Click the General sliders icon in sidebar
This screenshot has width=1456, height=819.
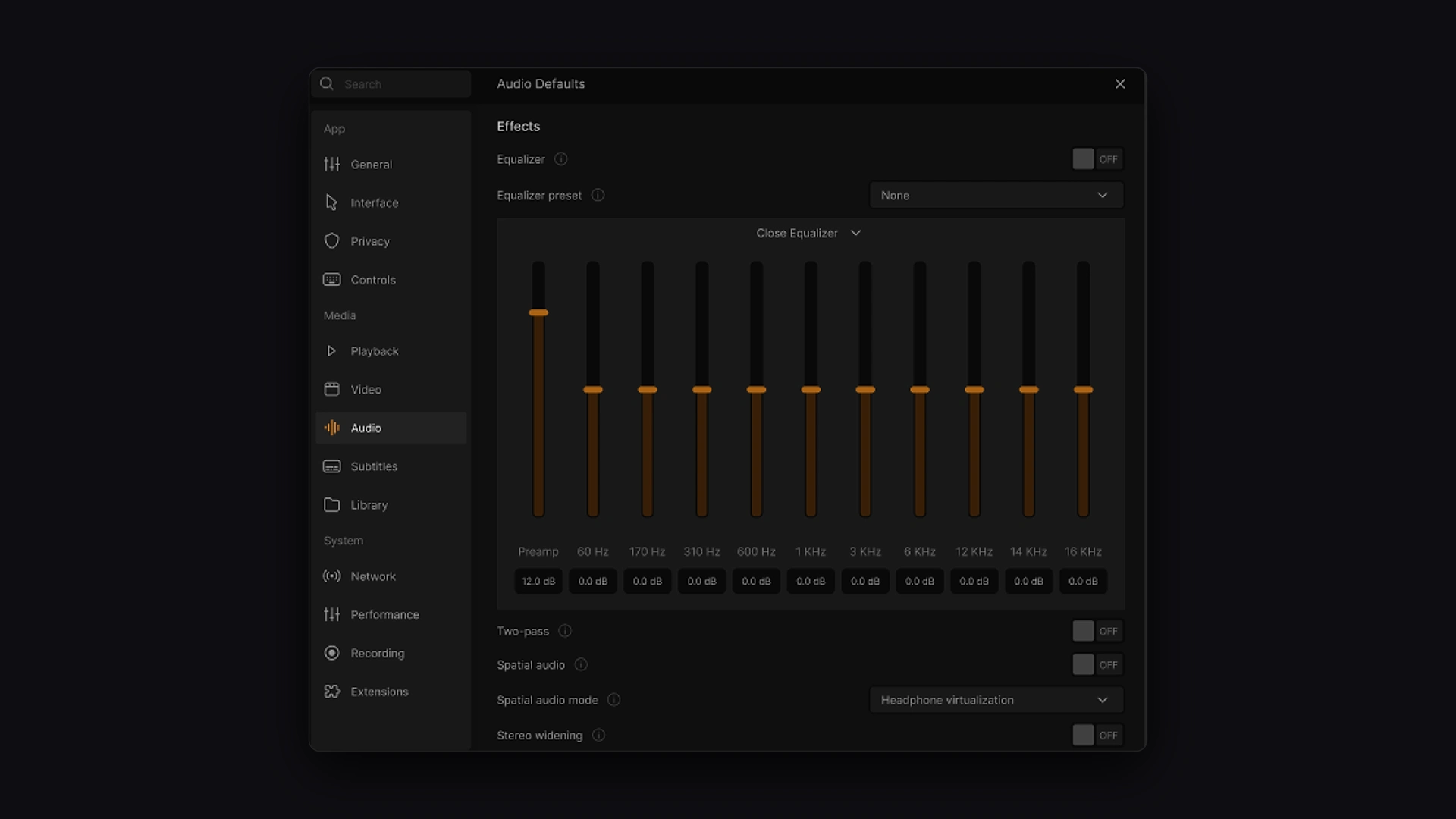(331, 164)
